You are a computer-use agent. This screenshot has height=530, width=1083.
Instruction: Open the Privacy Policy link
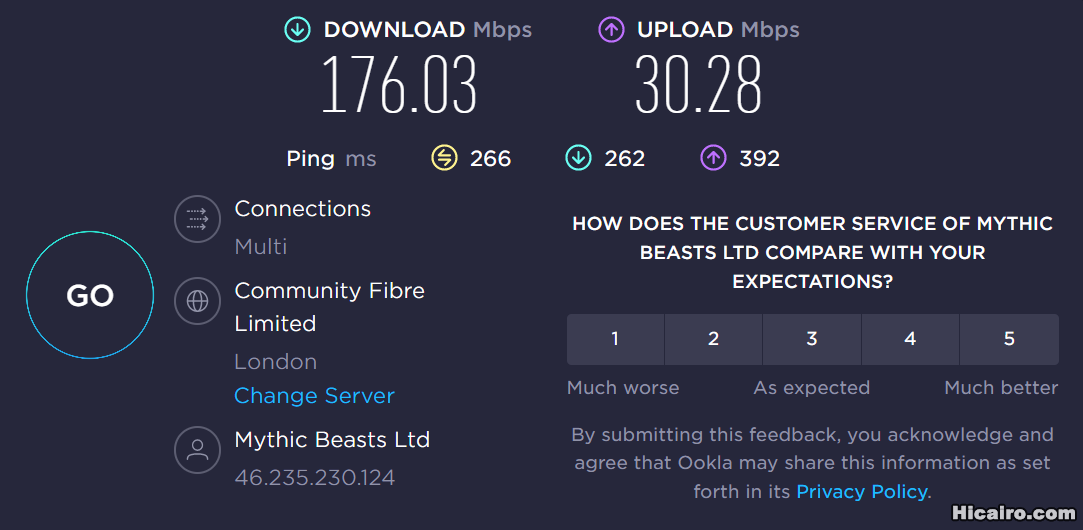pyautogui.click(x=862, y=491)
